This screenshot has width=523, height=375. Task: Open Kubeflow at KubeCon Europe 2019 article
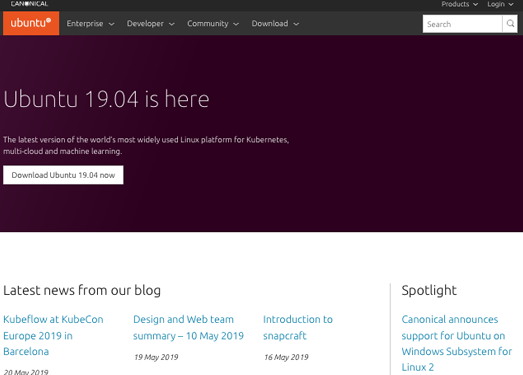pos(53,335)
